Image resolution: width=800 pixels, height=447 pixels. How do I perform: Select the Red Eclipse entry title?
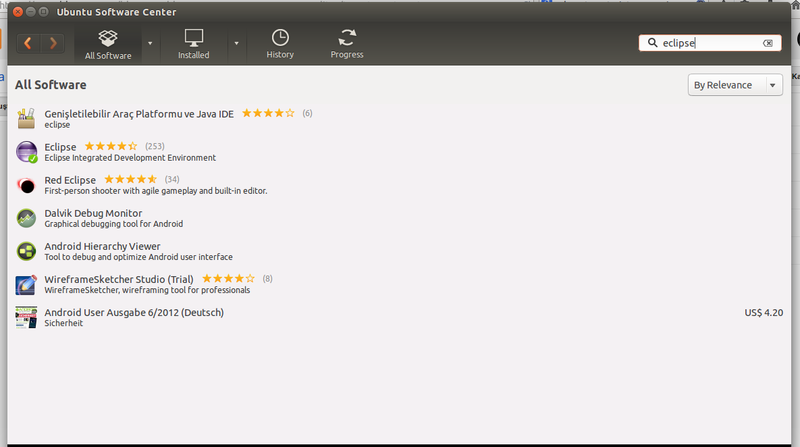click(70, 180)
